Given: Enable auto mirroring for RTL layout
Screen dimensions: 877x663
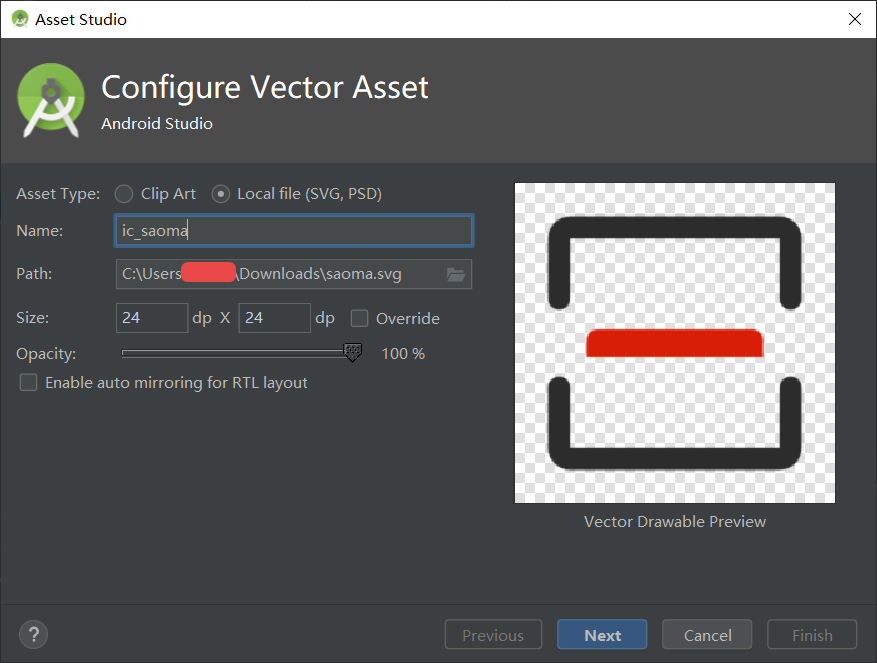Looking at the screenshot, I should pyautogui.click(x=28, y=382).
